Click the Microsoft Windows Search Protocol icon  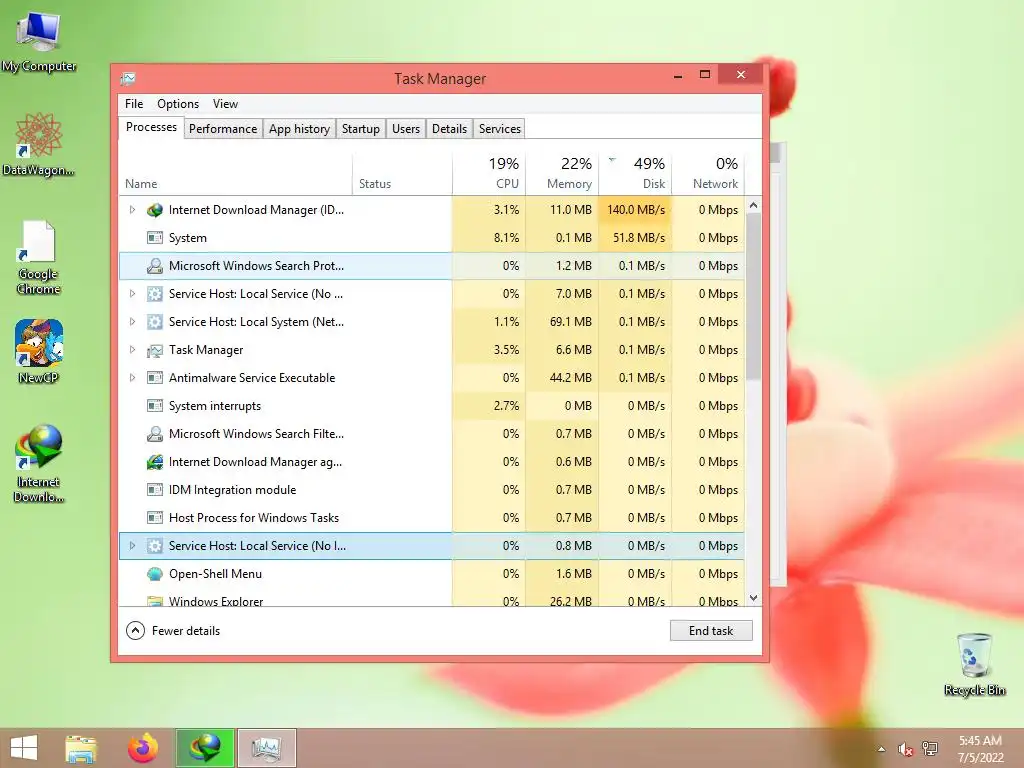click(155, 266)
